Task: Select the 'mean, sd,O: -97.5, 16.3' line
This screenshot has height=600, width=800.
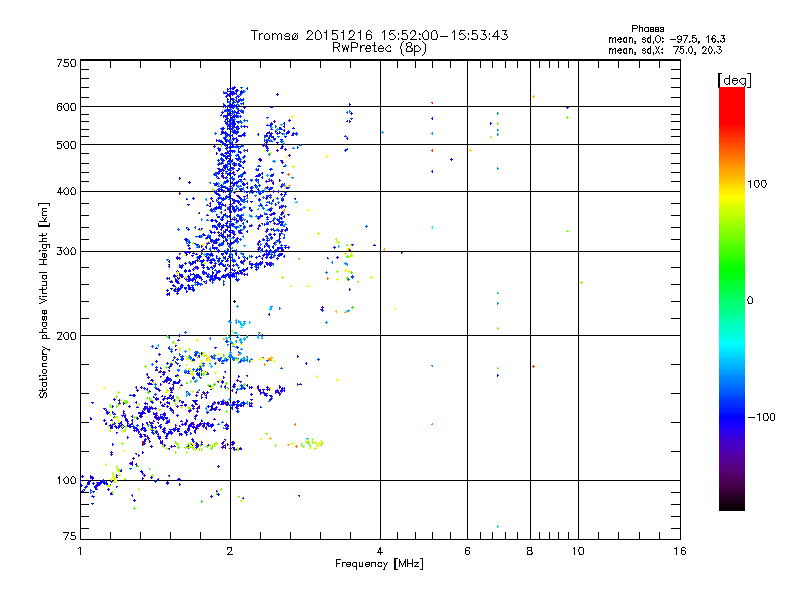Action: tap(666, 39)
